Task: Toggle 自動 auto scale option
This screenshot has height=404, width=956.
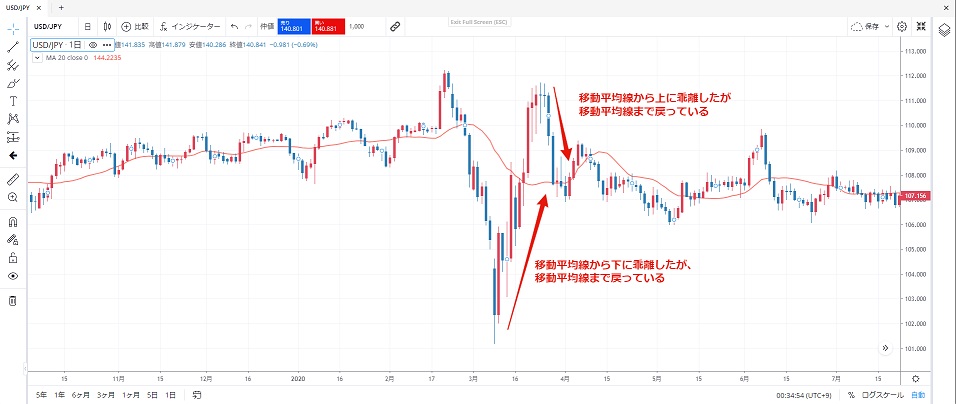Action: [917, 395]
